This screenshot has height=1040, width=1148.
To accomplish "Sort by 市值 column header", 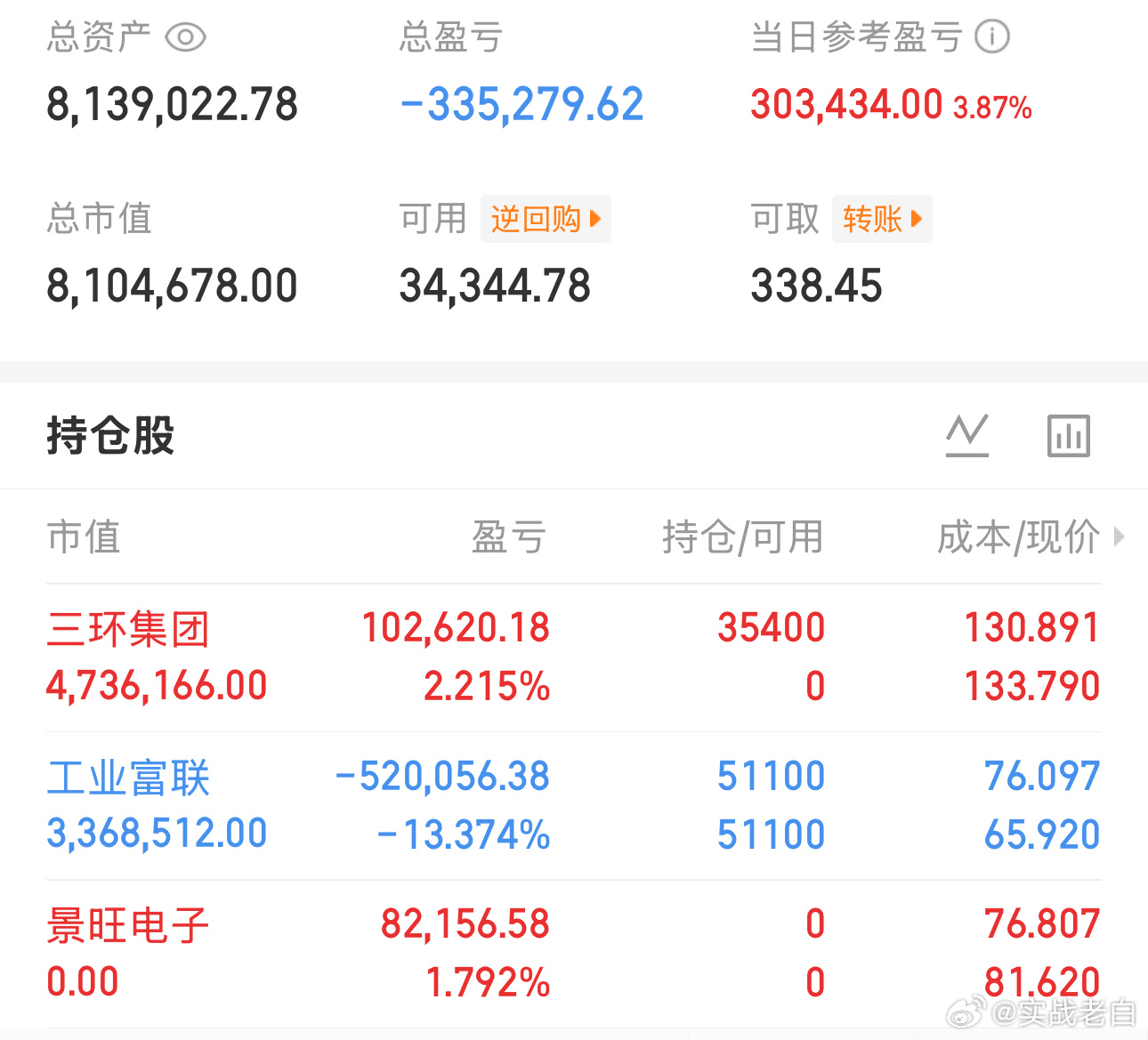I will 84,536.
